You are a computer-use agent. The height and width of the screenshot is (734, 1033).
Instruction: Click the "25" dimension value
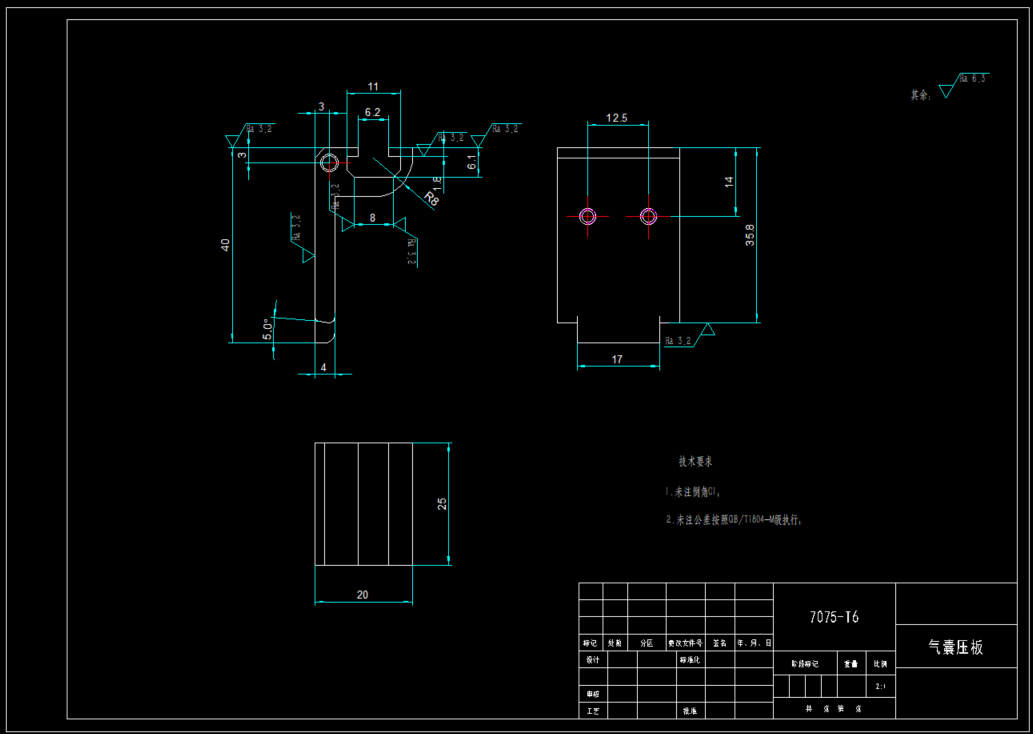pyautogui.click(x=442, y=504)
